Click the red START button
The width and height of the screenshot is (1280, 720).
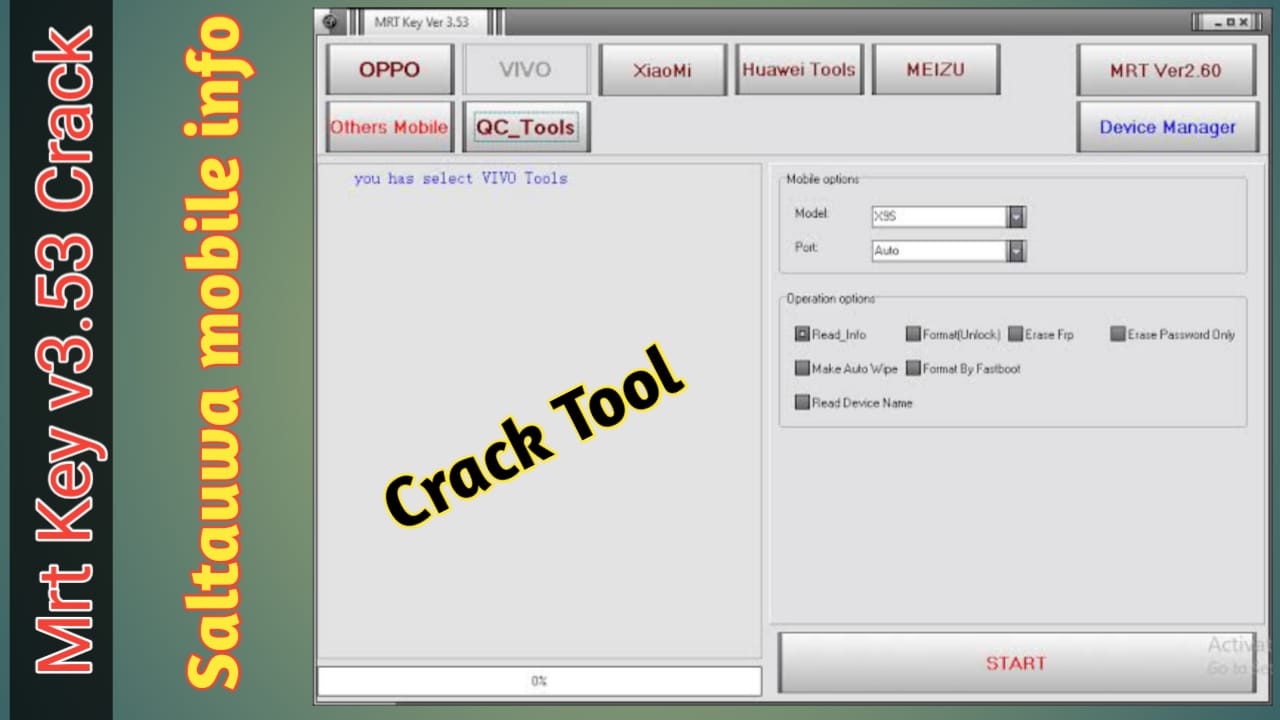1016,663
